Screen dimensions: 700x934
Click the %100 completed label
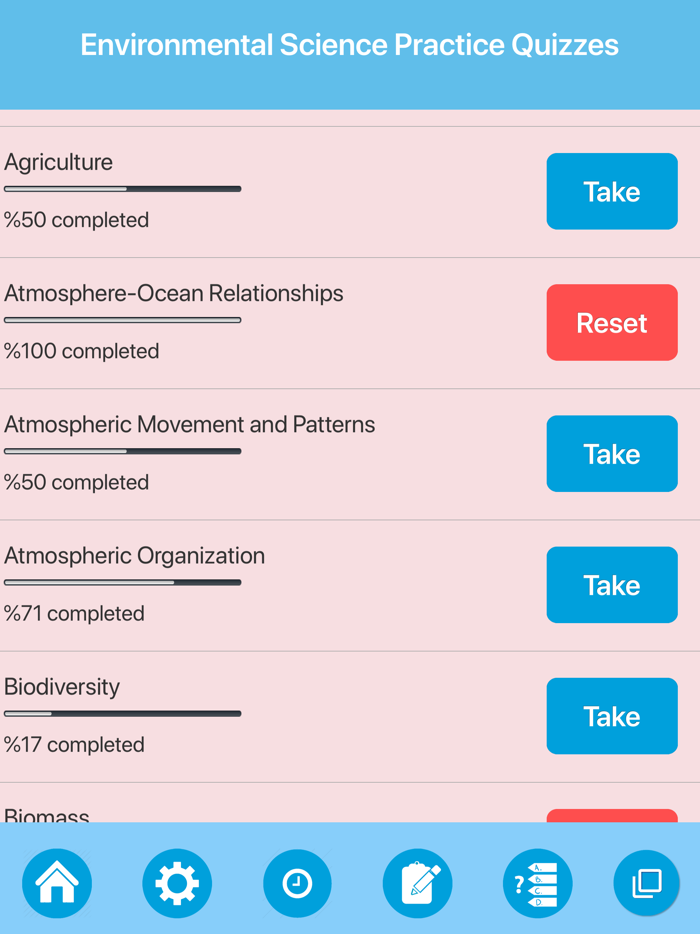pyautogui.click(x=81, y=351)
